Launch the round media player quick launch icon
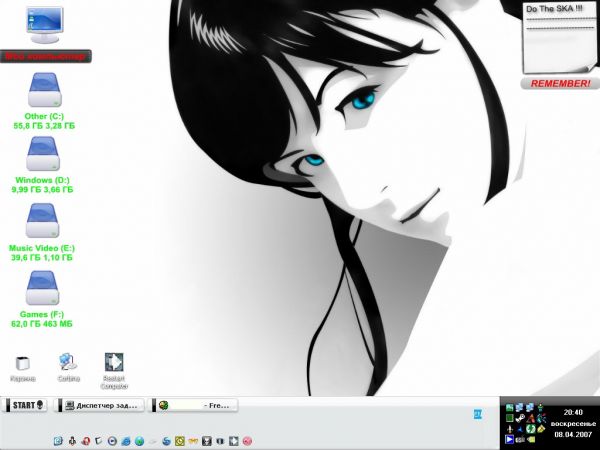Image resolution: width=600 pixels, height=450 pixels. pos(112,441)
